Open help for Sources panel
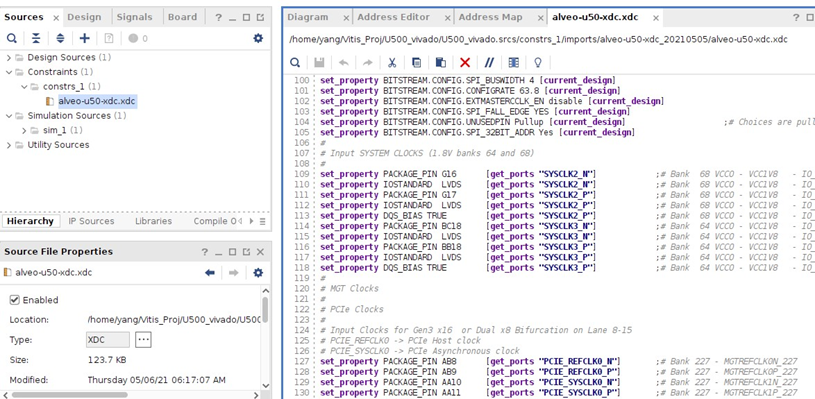815x399 pixels. [x=218, y=17]
